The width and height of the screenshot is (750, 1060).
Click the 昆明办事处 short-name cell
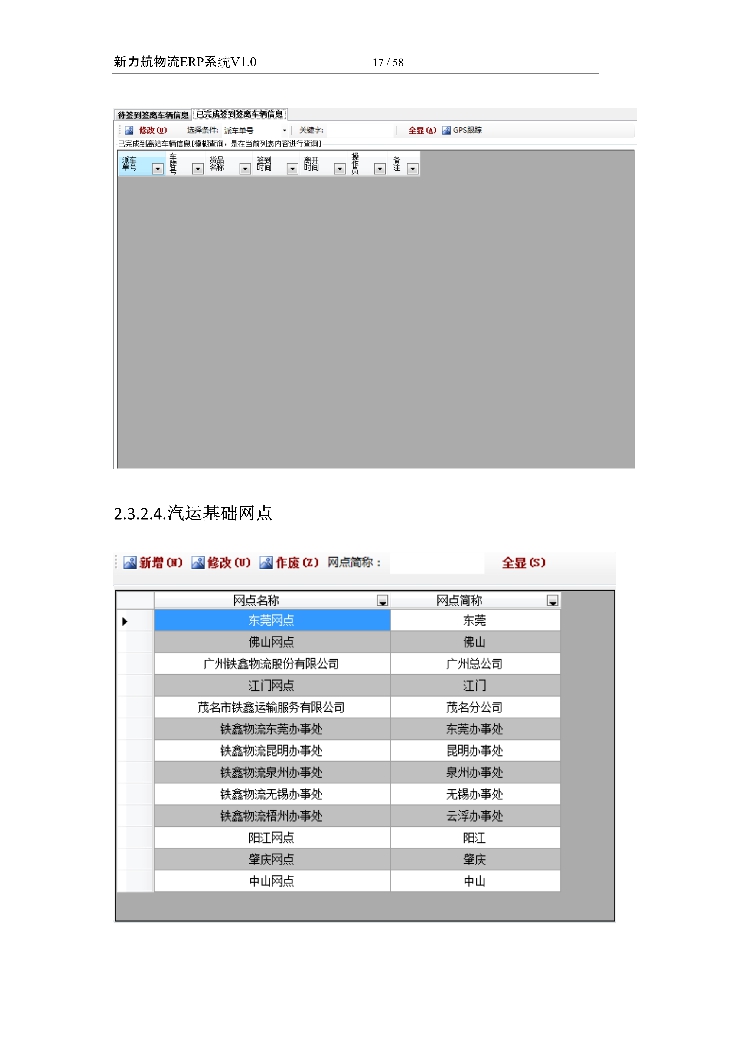(475, 750)
